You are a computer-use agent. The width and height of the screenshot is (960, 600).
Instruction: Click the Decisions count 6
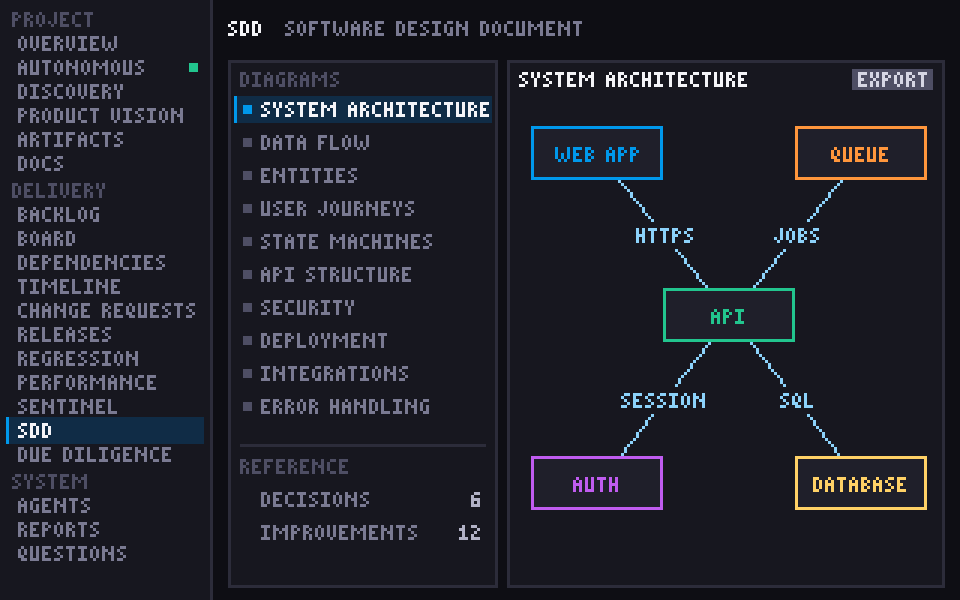tap(475, 500)
